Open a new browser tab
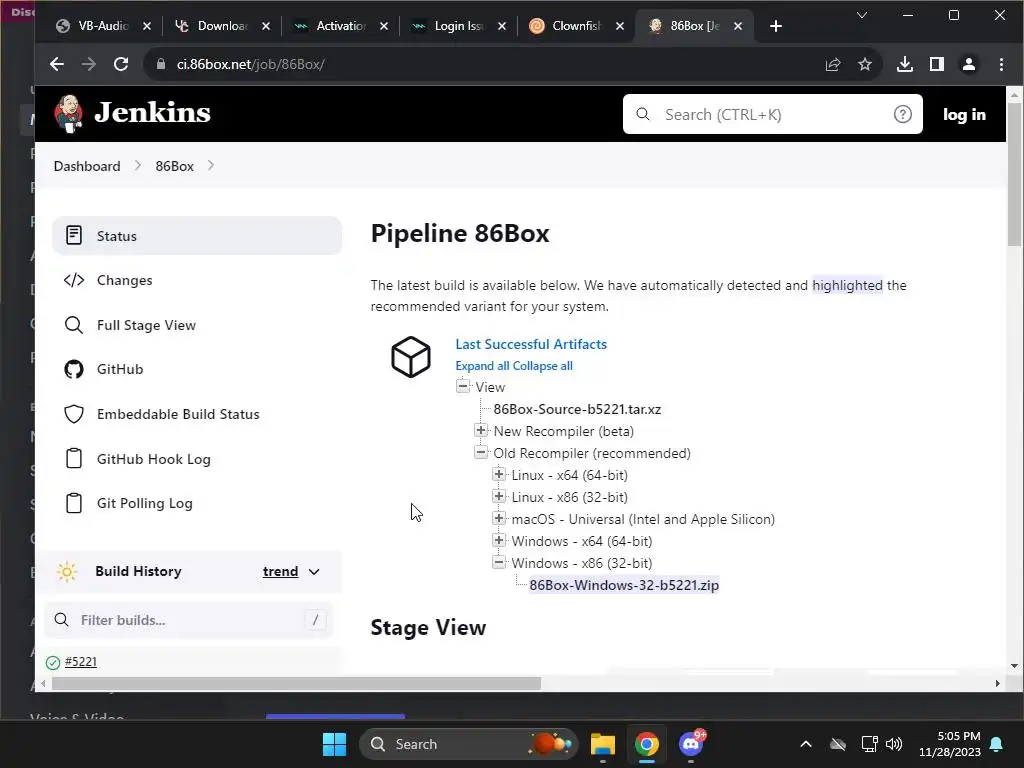 pos(776,26)
